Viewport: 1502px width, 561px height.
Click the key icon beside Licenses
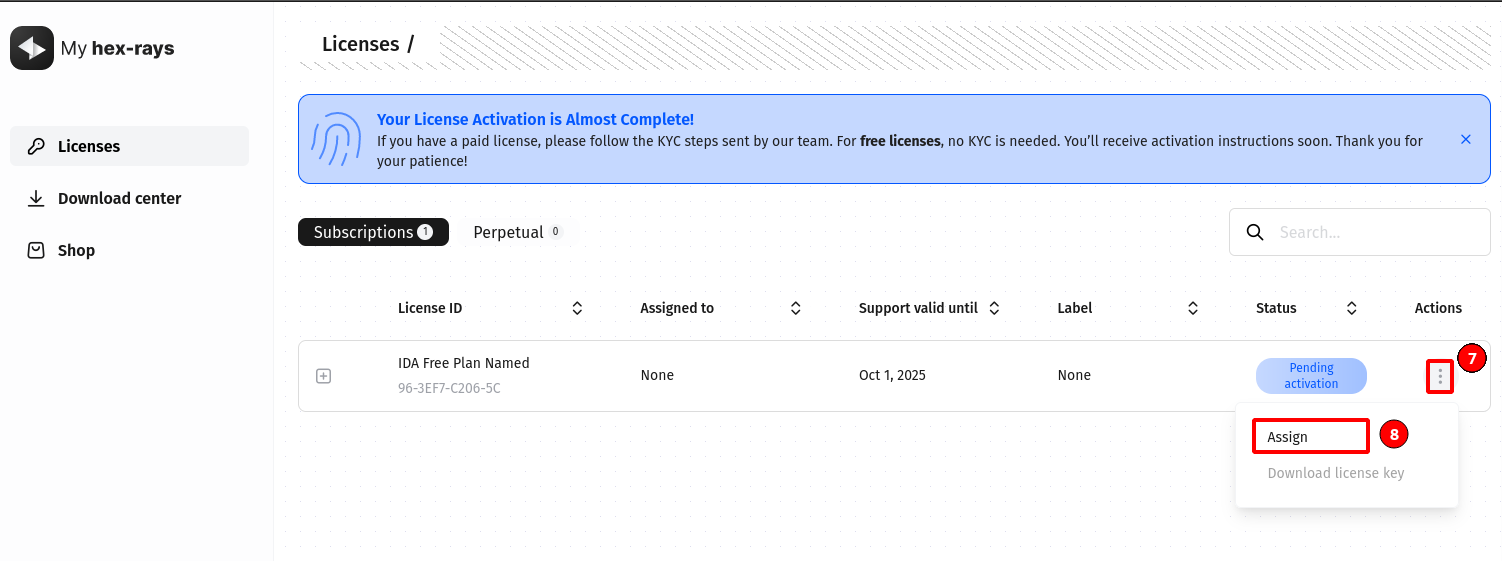point(36,146)
